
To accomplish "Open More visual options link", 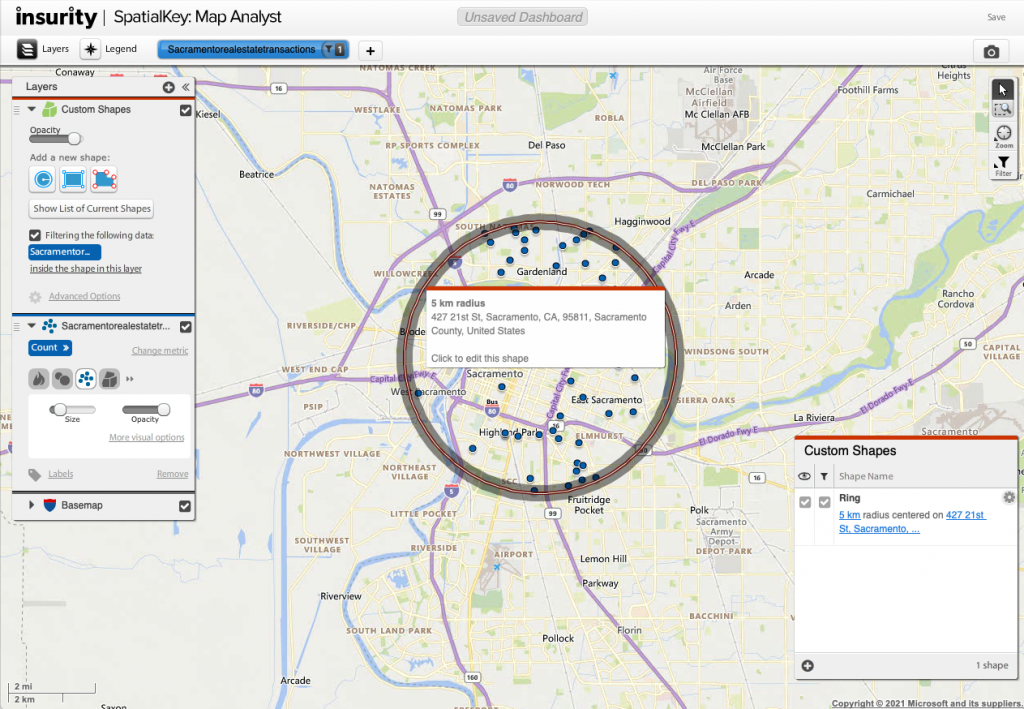I will 146,437.
